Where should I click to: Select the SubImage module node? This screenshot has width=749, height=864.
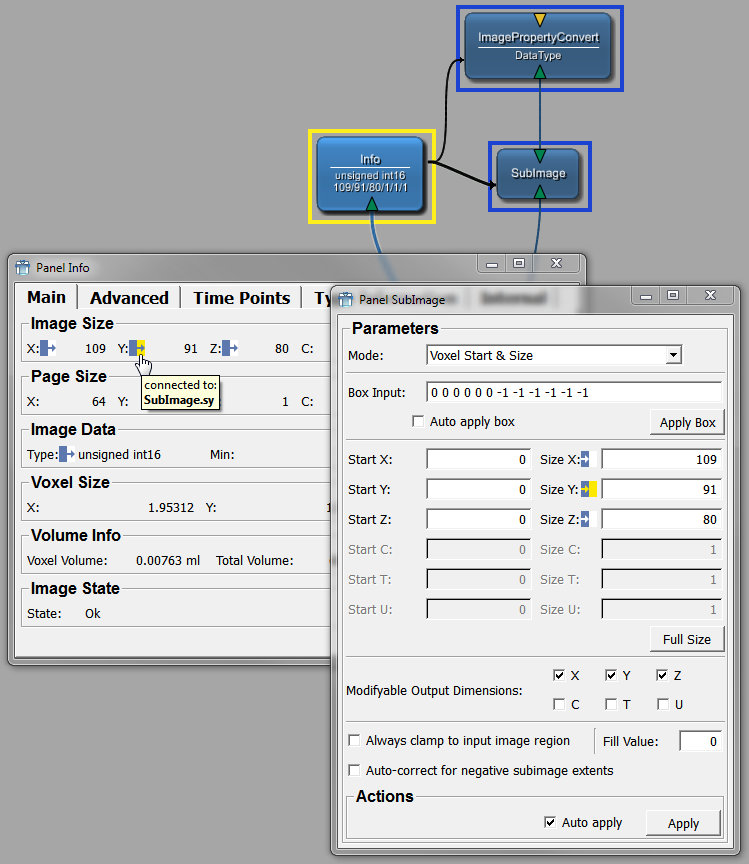coord(538,173)
